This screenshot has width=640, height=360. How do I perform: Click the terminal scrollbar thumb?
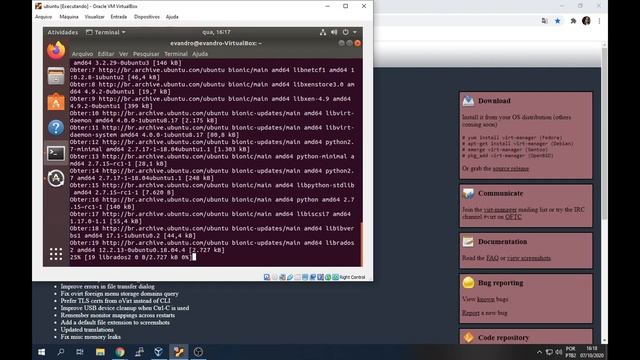tap(361, 244)
